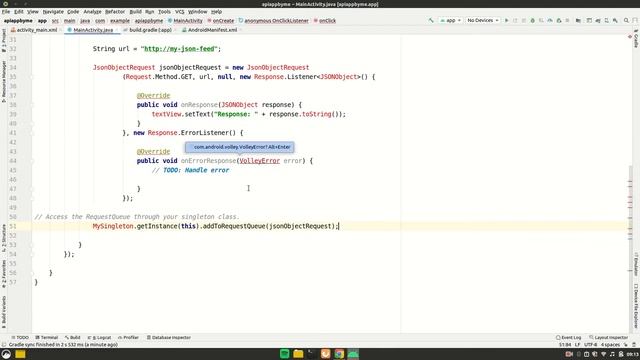Open the Refactor menu
This screenshot has width=640, height=360.
(115, 12)
